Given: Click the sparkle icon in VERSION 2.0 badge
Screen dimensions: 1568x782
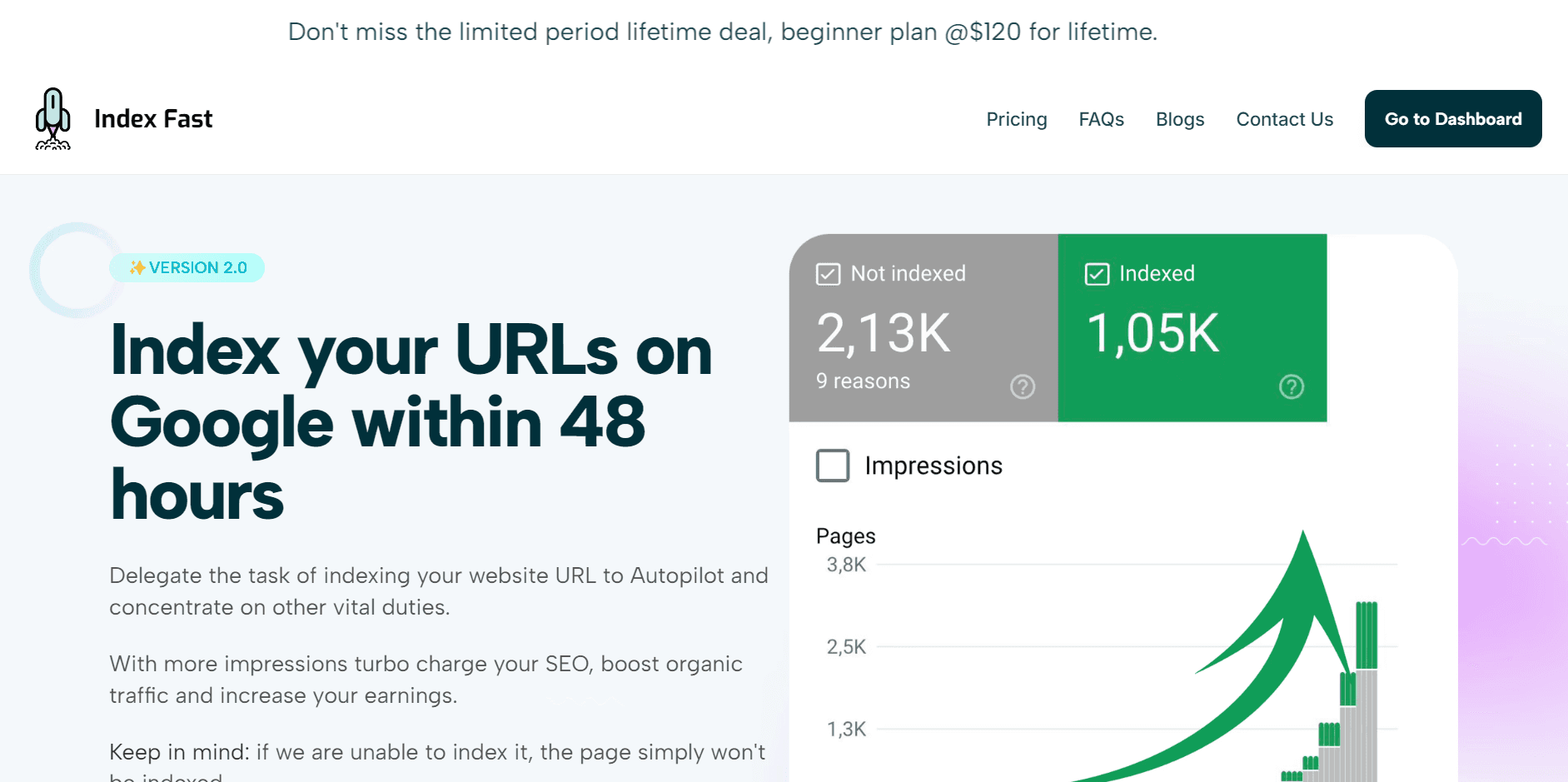Looking at the screenshot, I should [136, 267].
